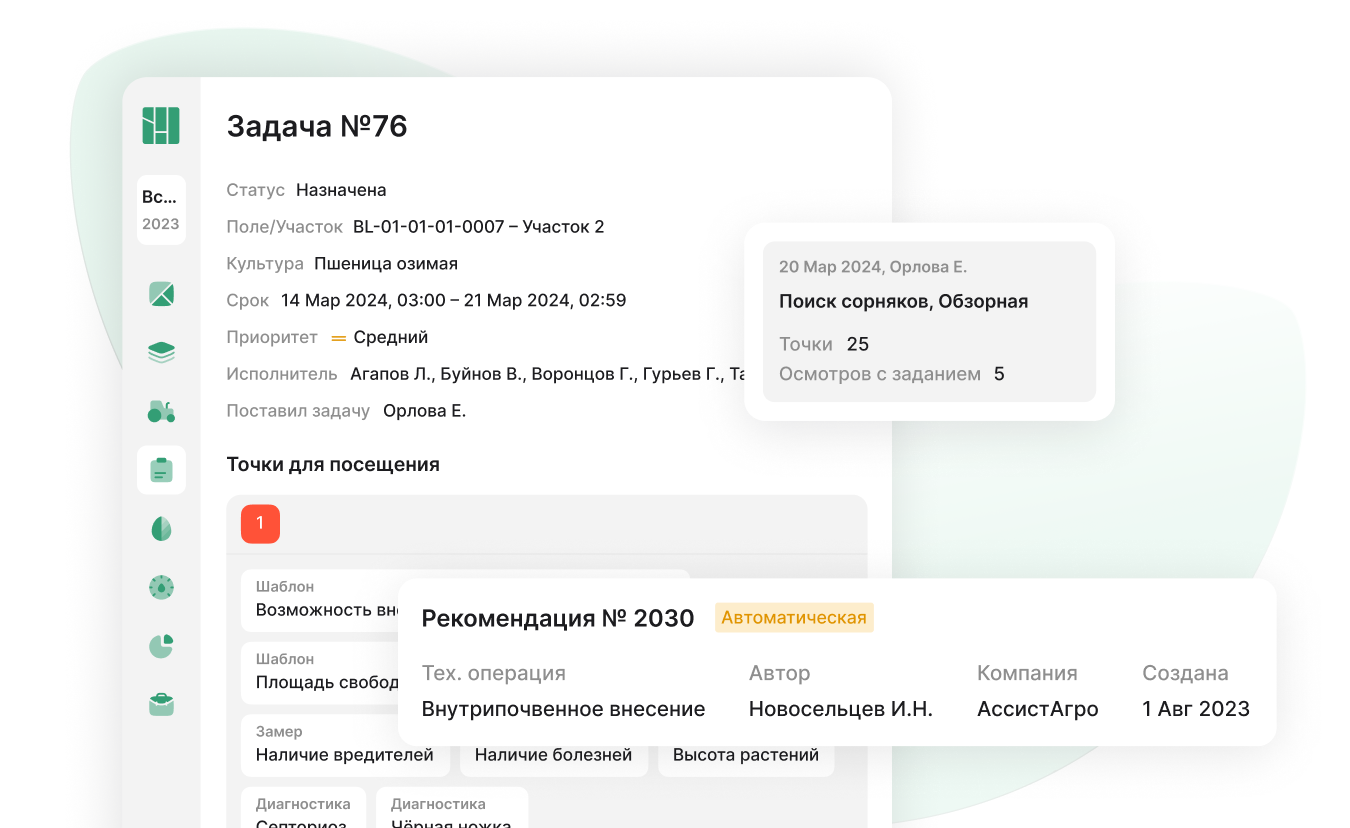Open the app logo home icon
The image size is (1350, 828).
tap(161, 125)
